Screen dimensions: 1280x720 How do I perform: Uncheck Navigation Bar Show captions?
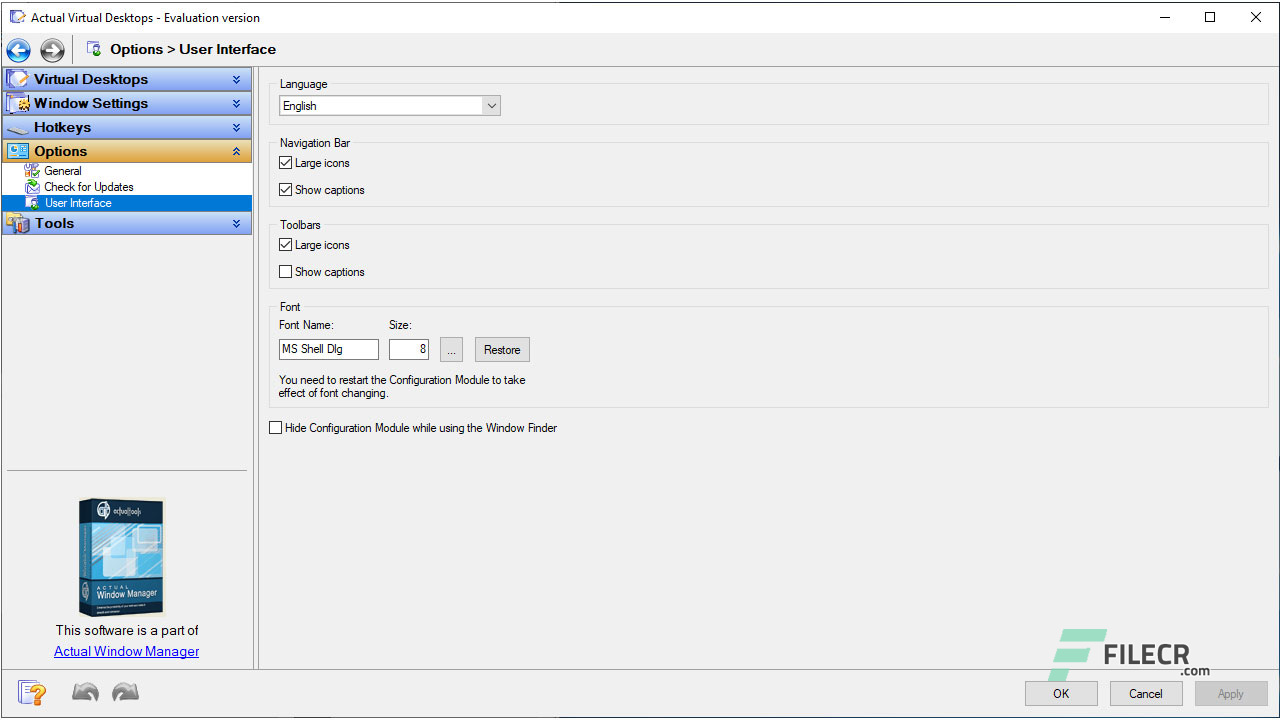pos(286,190)
